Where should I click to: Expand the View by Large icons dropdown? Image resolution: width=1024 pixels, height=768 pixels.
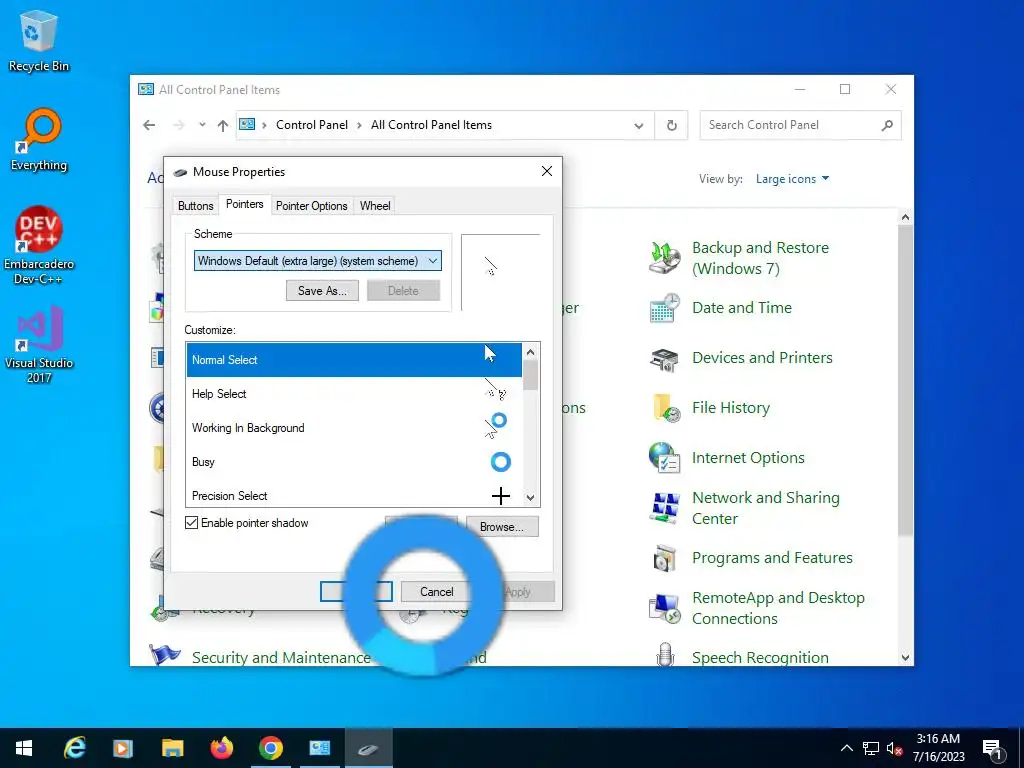pos(792,179)
